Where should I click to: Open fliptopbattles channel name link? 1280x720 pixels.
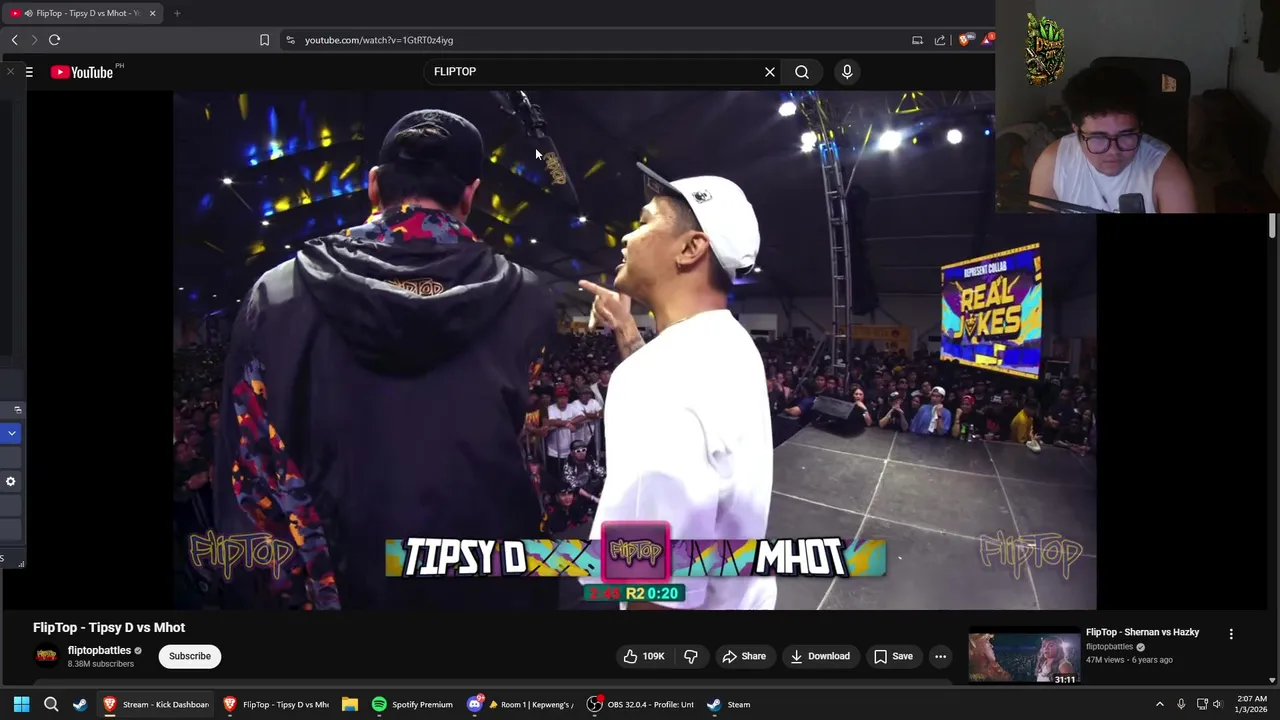[99, 651]
